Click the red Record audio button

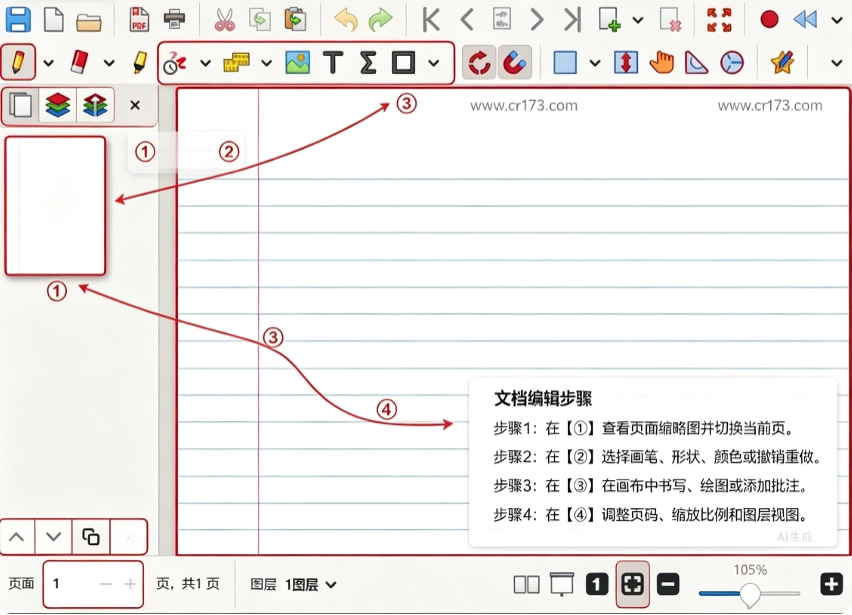(769, 20)
